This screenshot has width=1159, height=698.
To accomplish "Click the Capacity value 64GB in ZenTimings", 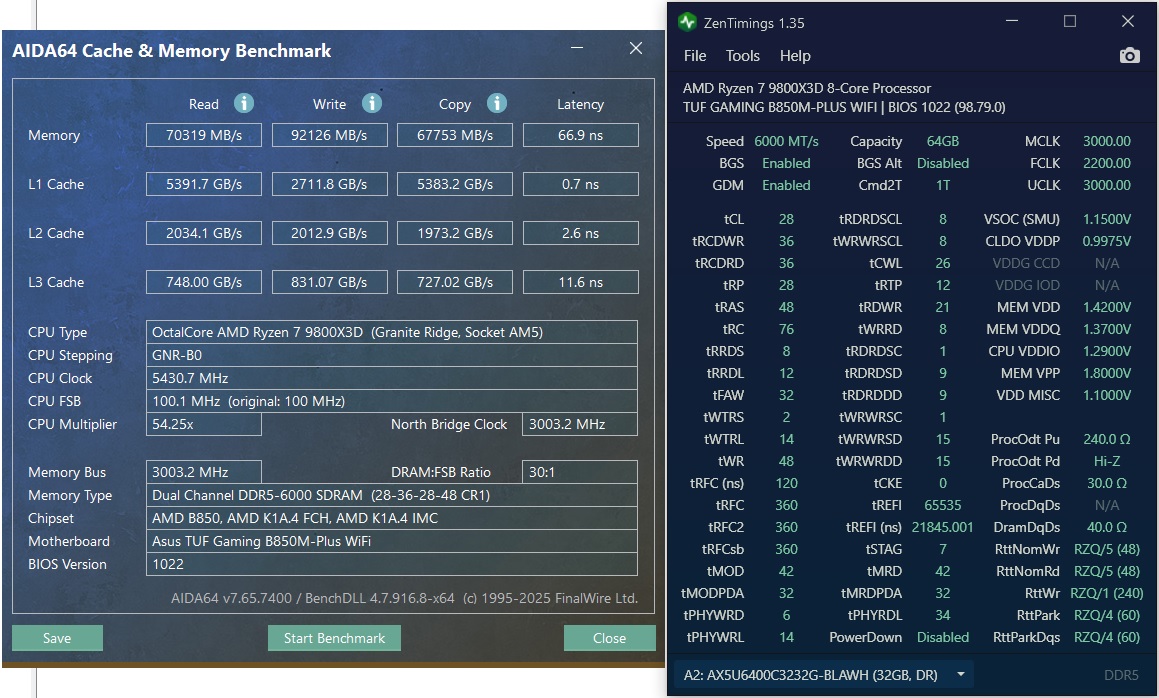I will click(x=942, y=141).
